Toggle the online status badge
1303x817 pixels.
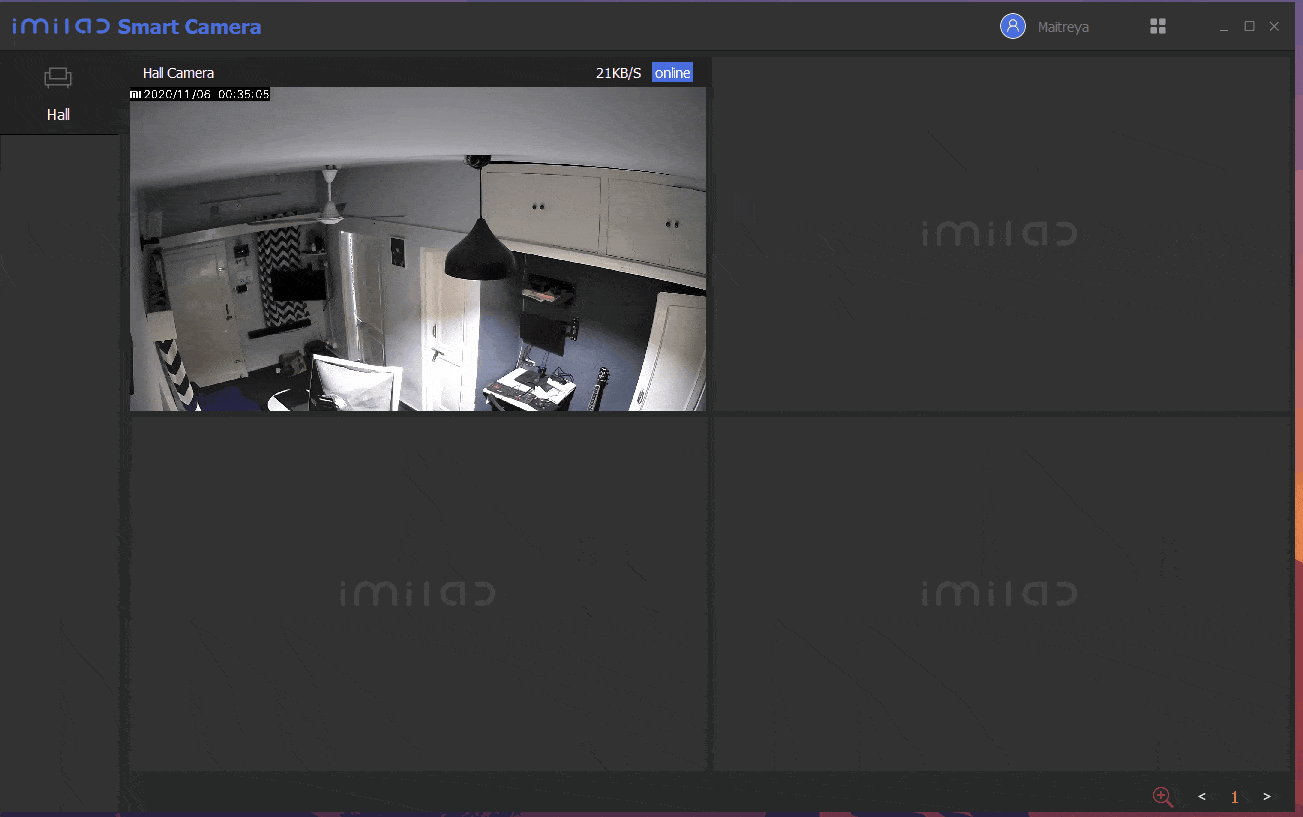672,72
